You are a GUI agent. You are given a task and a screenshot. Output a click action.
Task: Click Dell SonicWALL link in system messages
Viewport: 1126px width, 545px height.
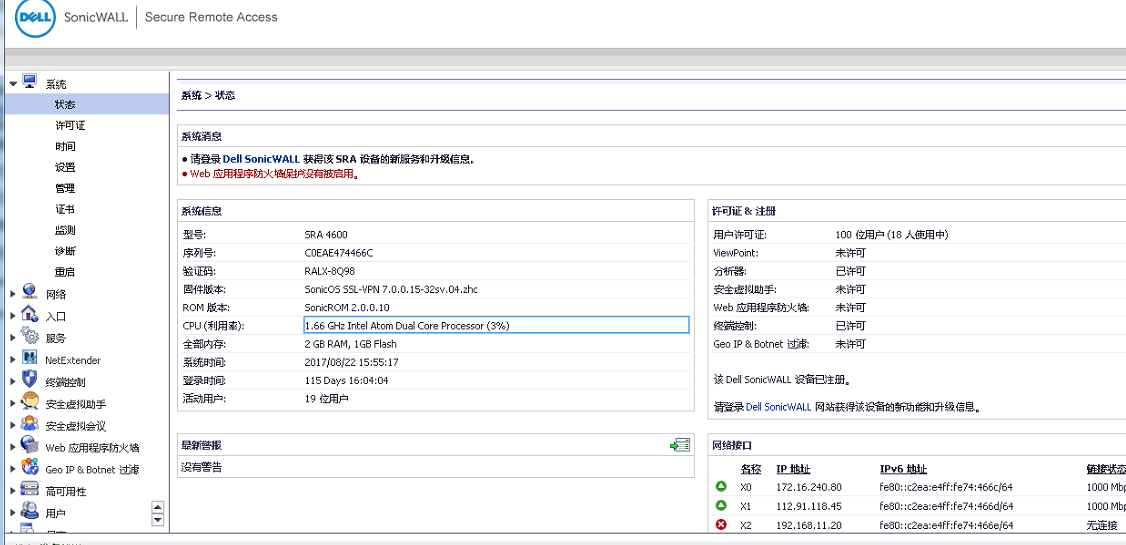click(x=262, y=159)
